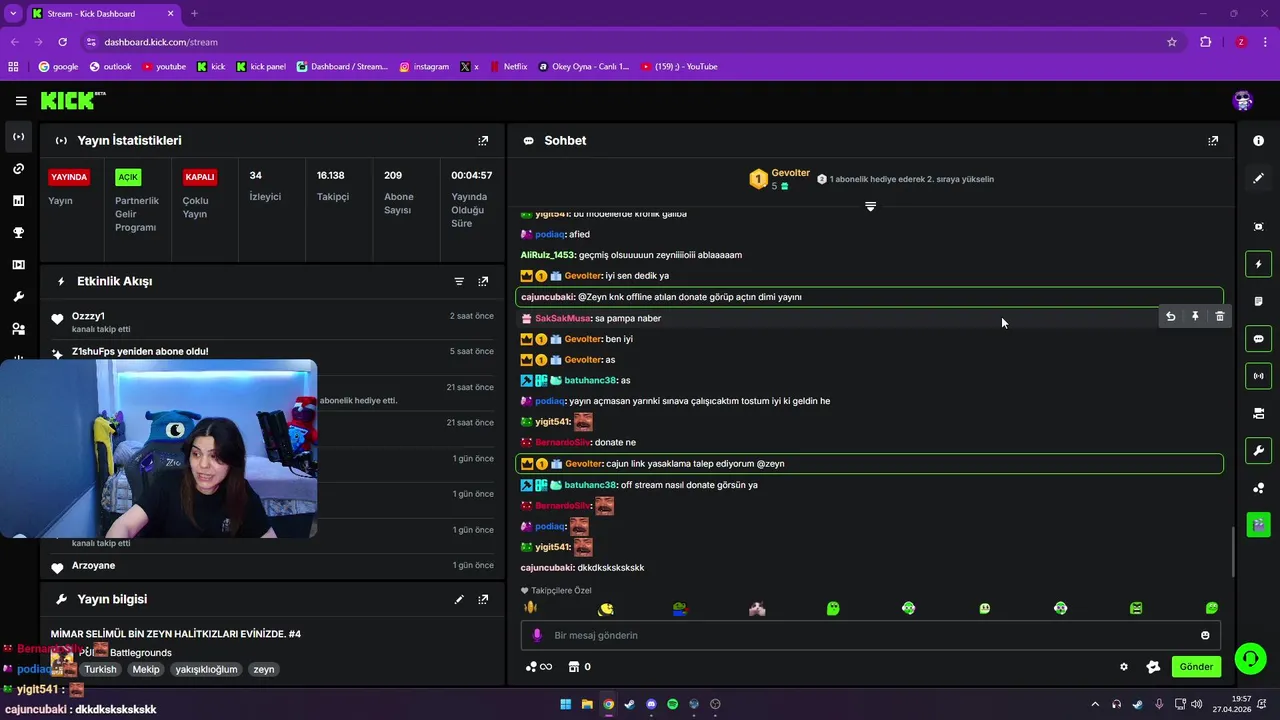Screen dimensions: 1280x720
Task: Open the youtube bookmark in bookmarks bar
Action: pyautogui.click(x=164, y=67)
